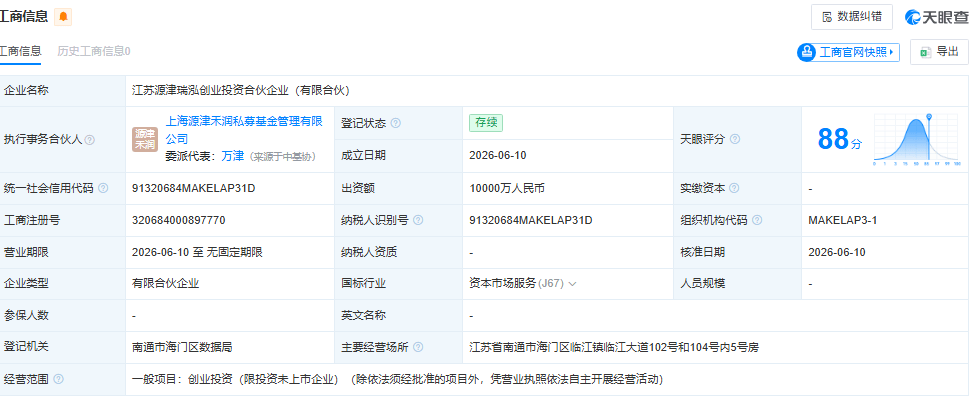Click the orange bell notification icon
The image size is (979, 408).
coord(63,17)
